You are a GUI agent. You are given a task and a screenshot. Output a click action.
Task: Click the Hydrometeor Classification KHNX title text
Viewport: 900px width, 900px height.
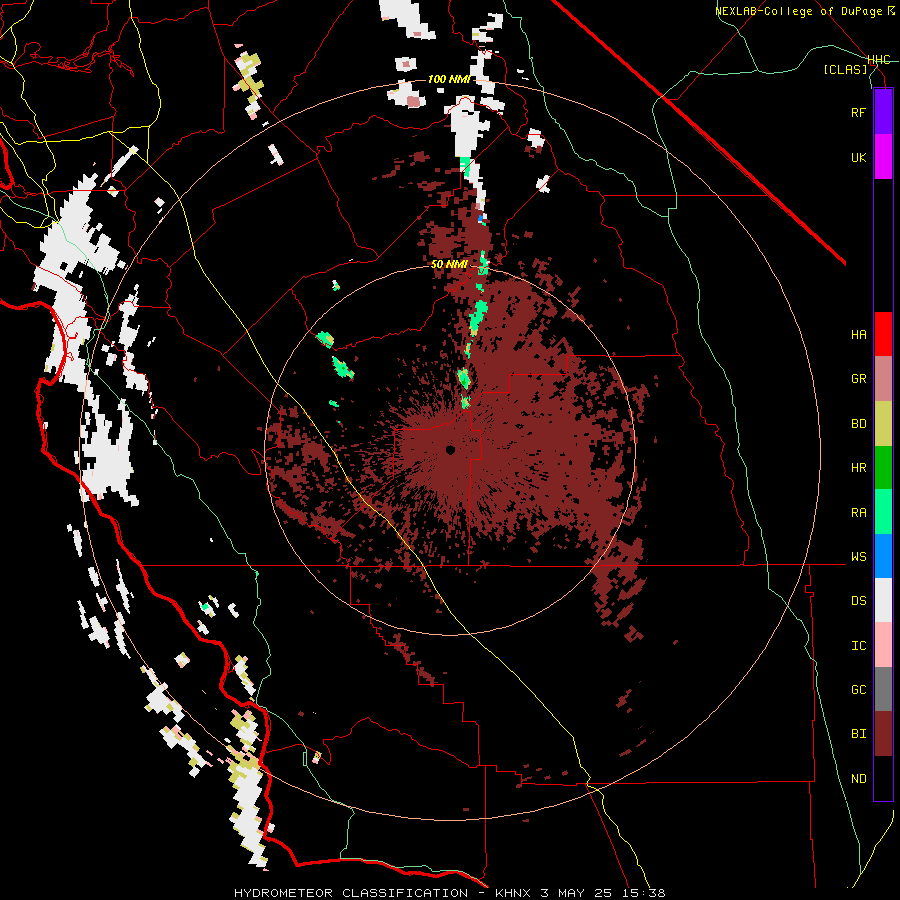coord(449,893)
